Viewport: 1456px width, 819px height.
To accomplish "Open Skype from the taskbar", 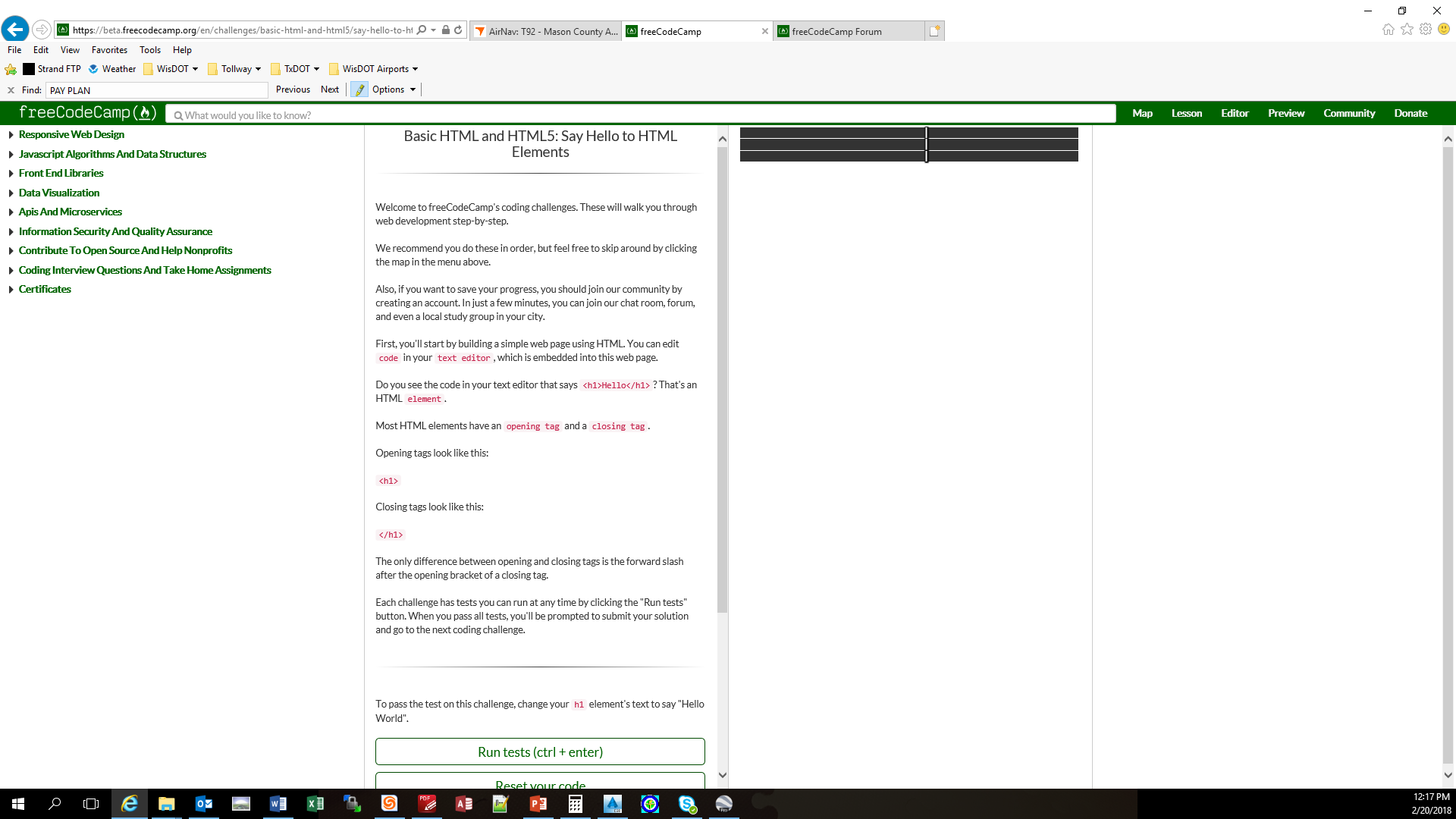I will [687, 803].
